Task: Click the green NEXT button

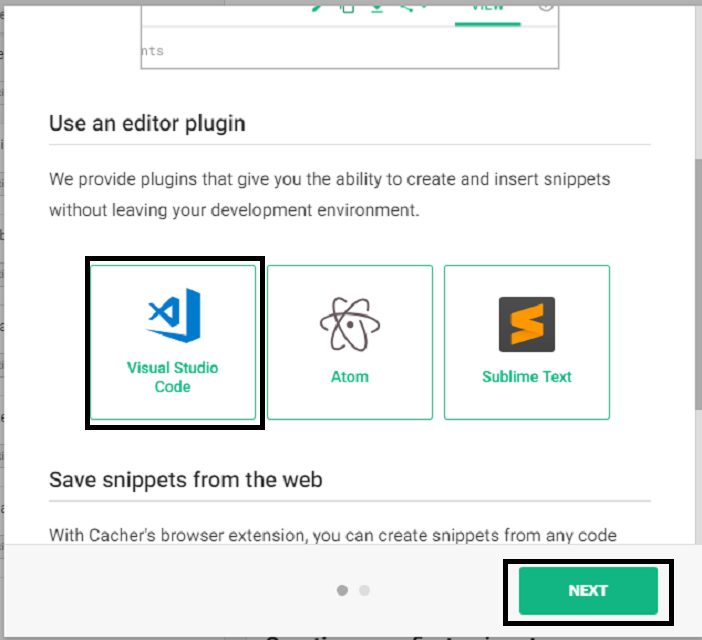Action: [588, 591]
